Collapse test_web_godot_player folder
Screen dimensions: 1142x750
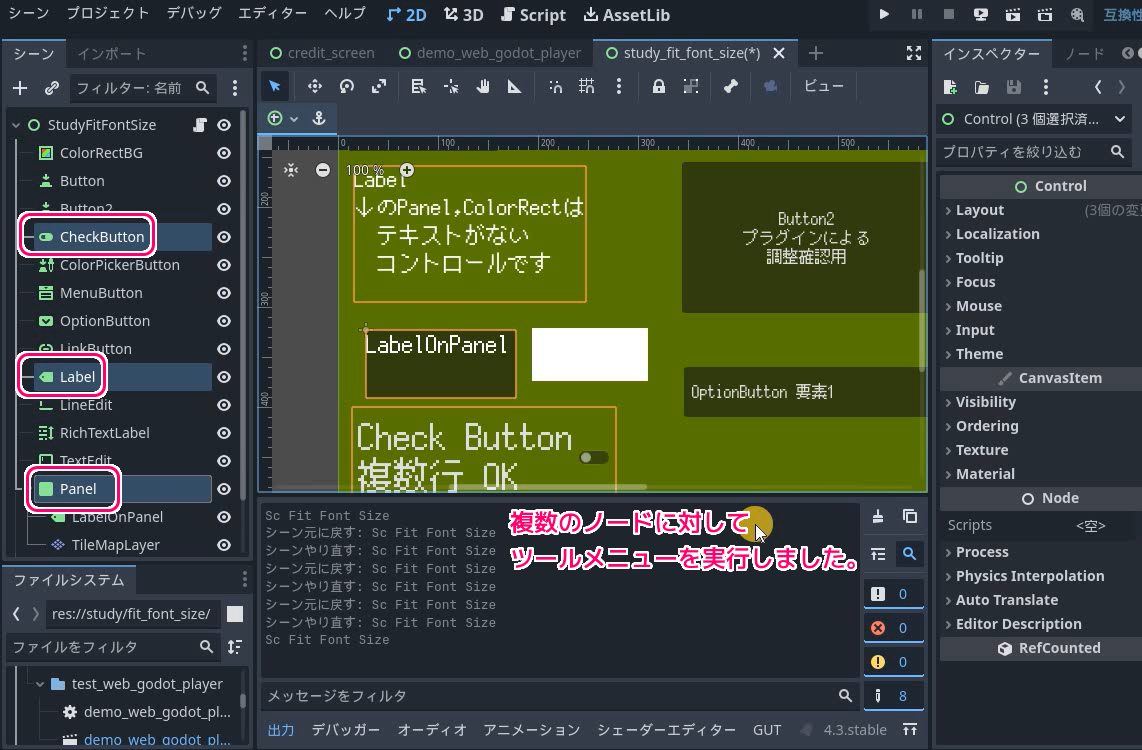(x=40, y=684)
